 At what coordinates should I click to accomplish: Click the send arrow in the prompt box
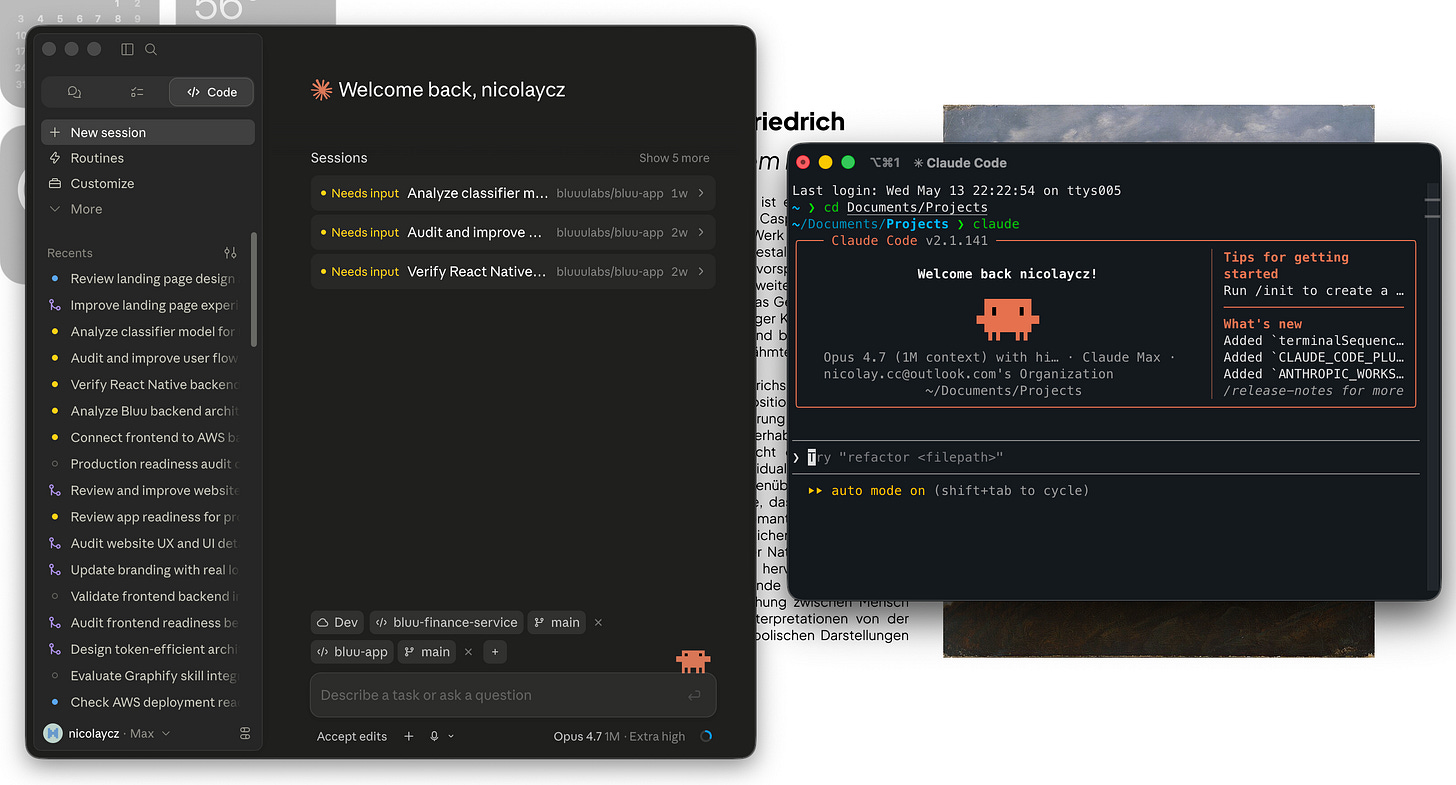pos(694,695)
